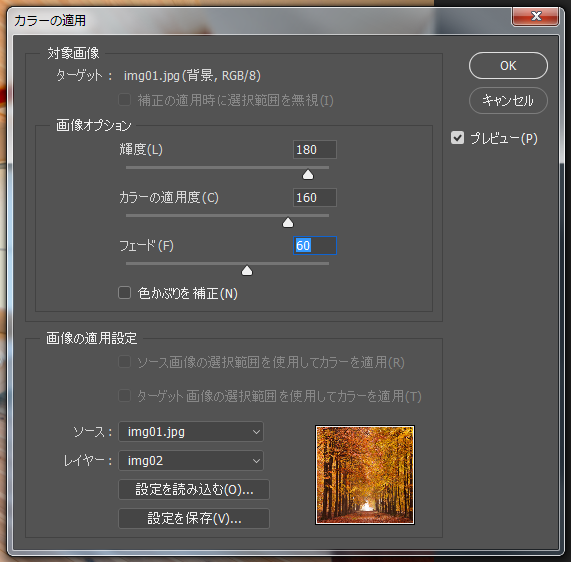Click 補正の適用時に選択範囲を無視 checkbox
The image size is (571, 562).
coord(125,100)
